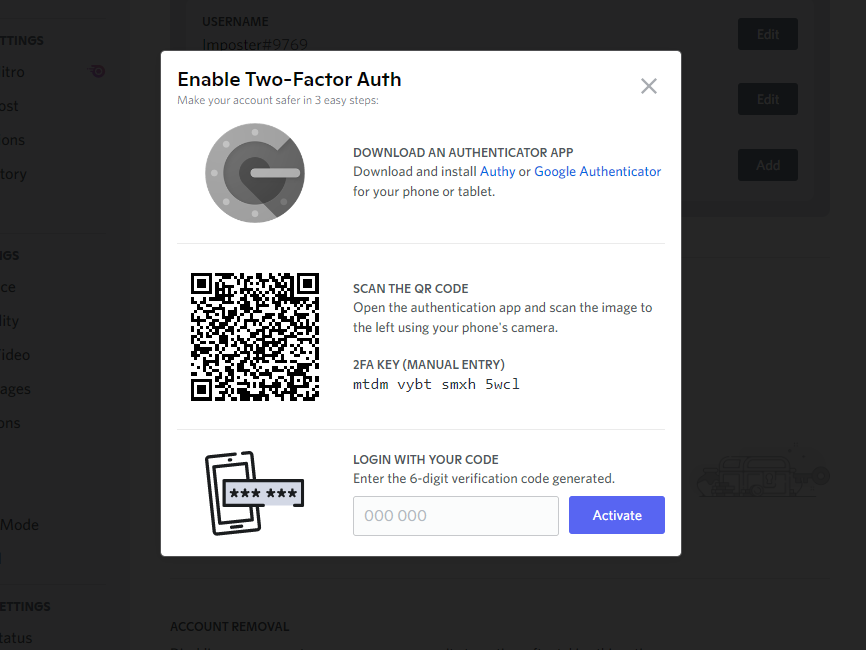Click the Edit button beside Username
866x650 pixels.
[768, 34]
